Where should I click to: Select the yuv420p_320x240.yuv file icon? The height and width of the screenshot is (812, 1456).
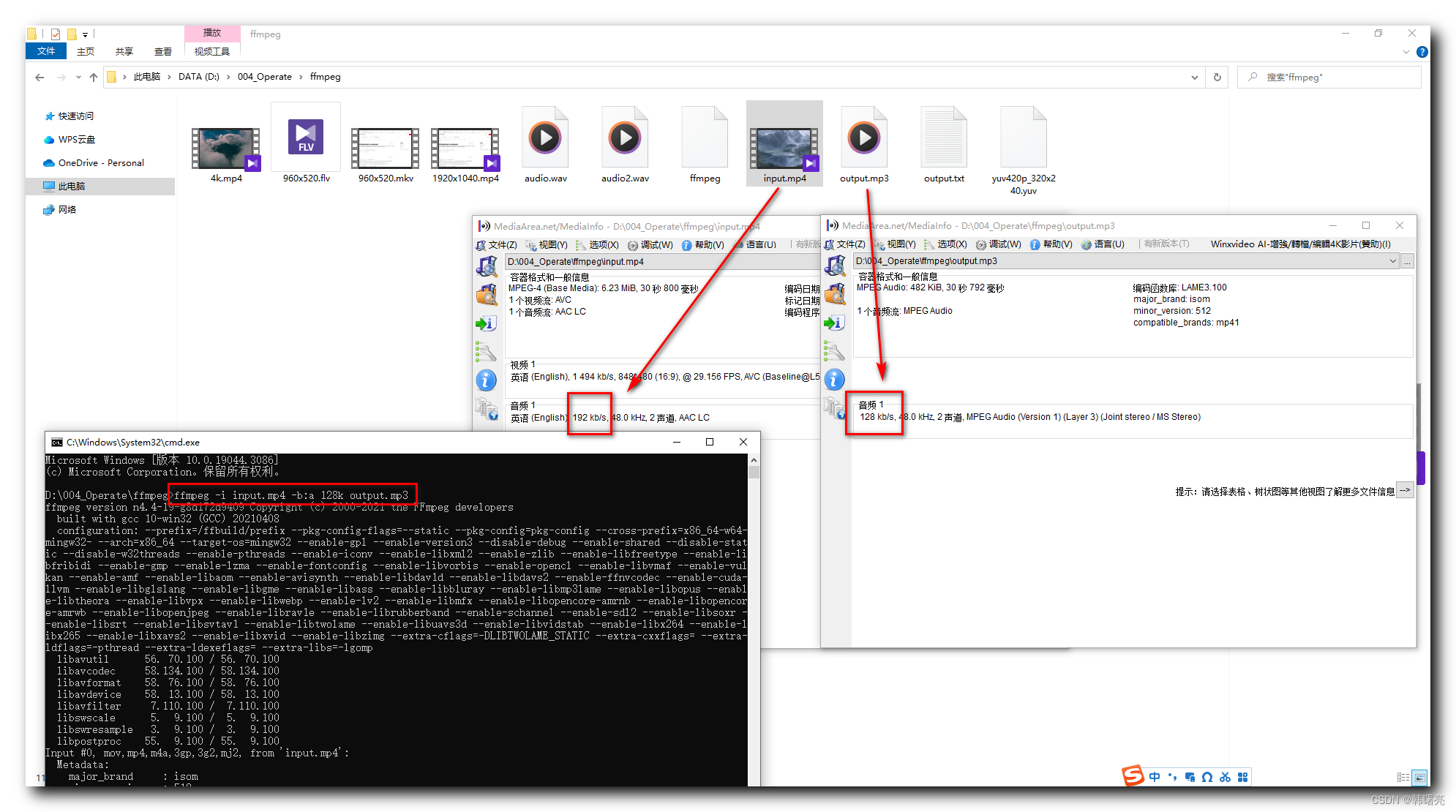tap(1024, 138)
